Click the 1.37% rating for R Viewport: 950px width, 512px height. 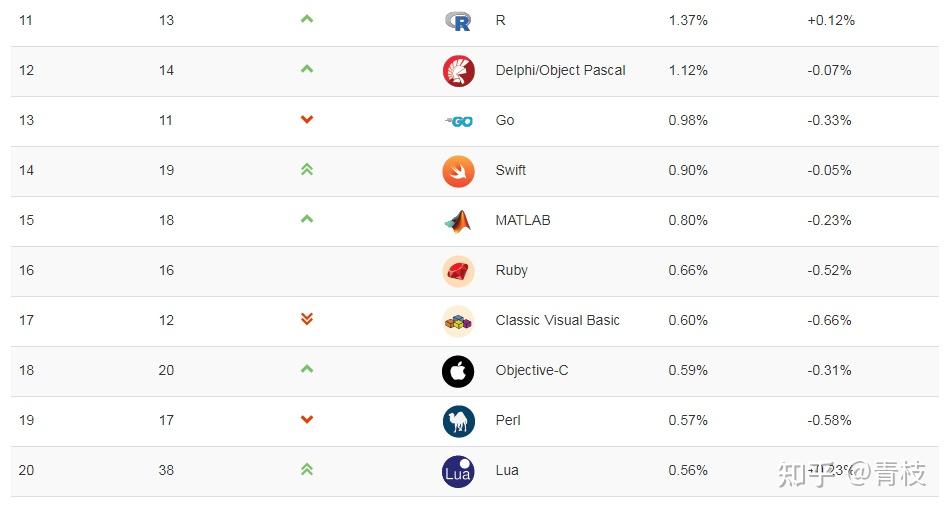coord(688,21)
